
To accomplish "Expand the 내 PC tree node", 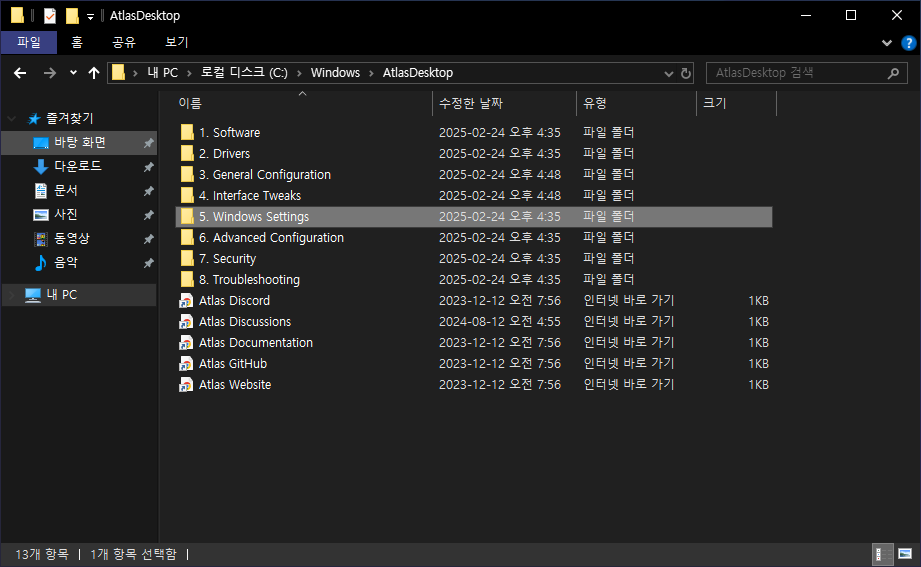I will click(x=12, y=295).
